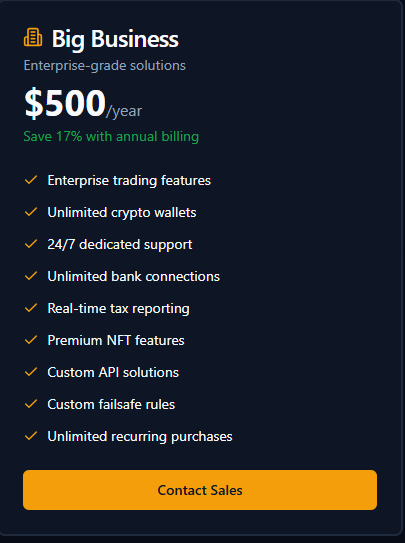The width and height of the screenshot is (405, 543).
Task: Click checkmark beside Custom API solutions
Action: pyautogui.click(x=31, y=372)
